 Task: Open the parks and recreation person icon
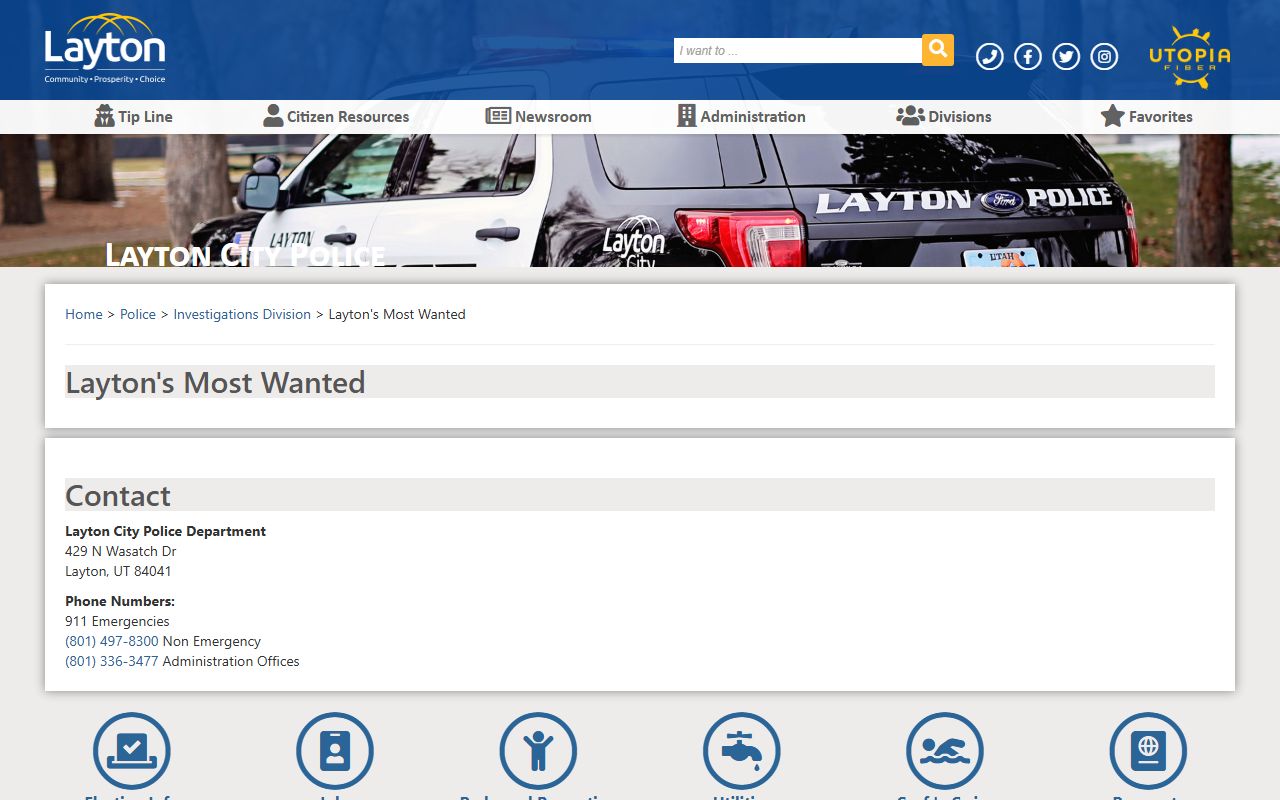538,750
